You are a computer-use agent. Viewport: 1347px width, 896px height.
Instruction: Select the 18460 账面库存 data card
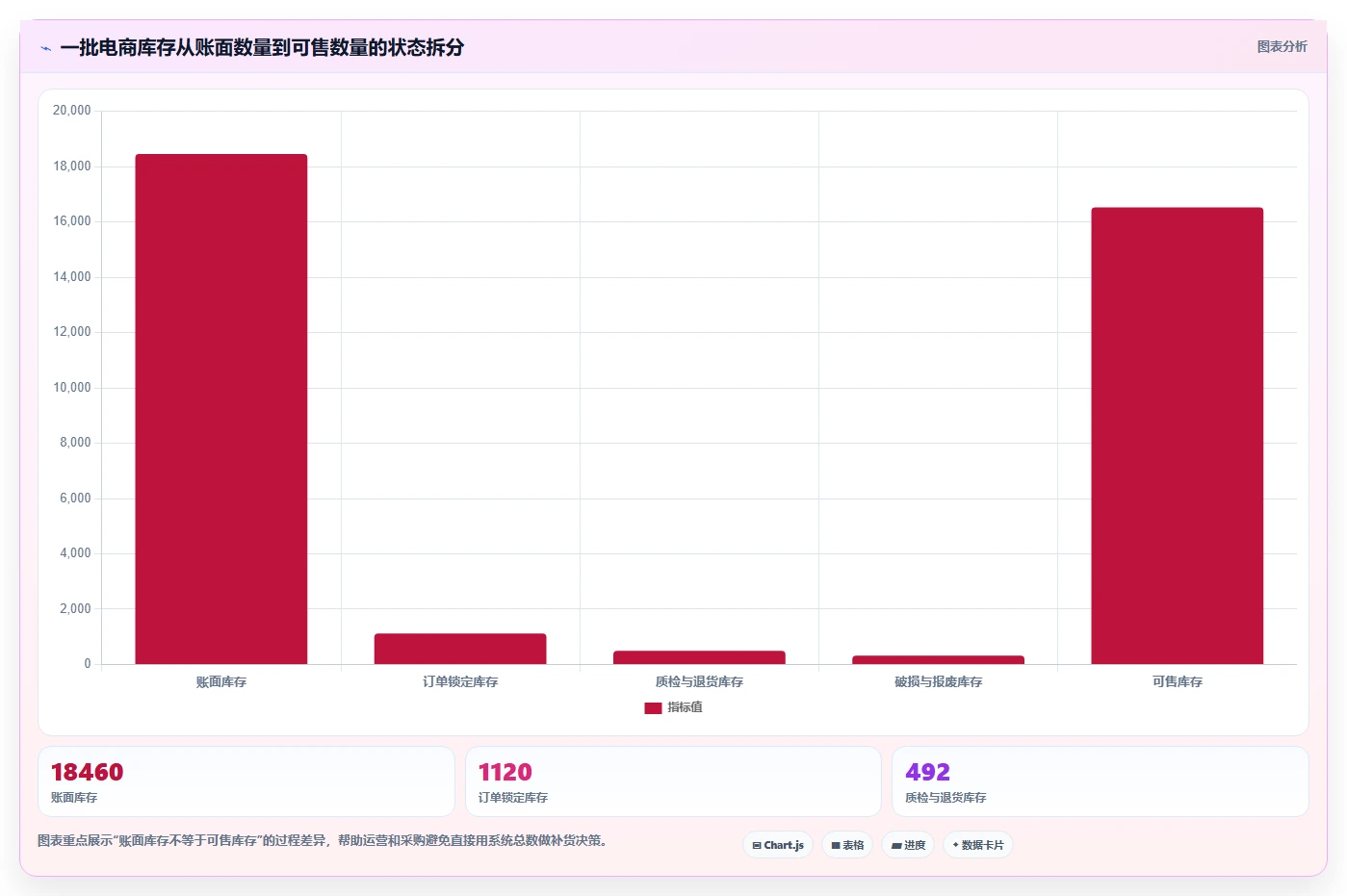click(x=246, y=781)
